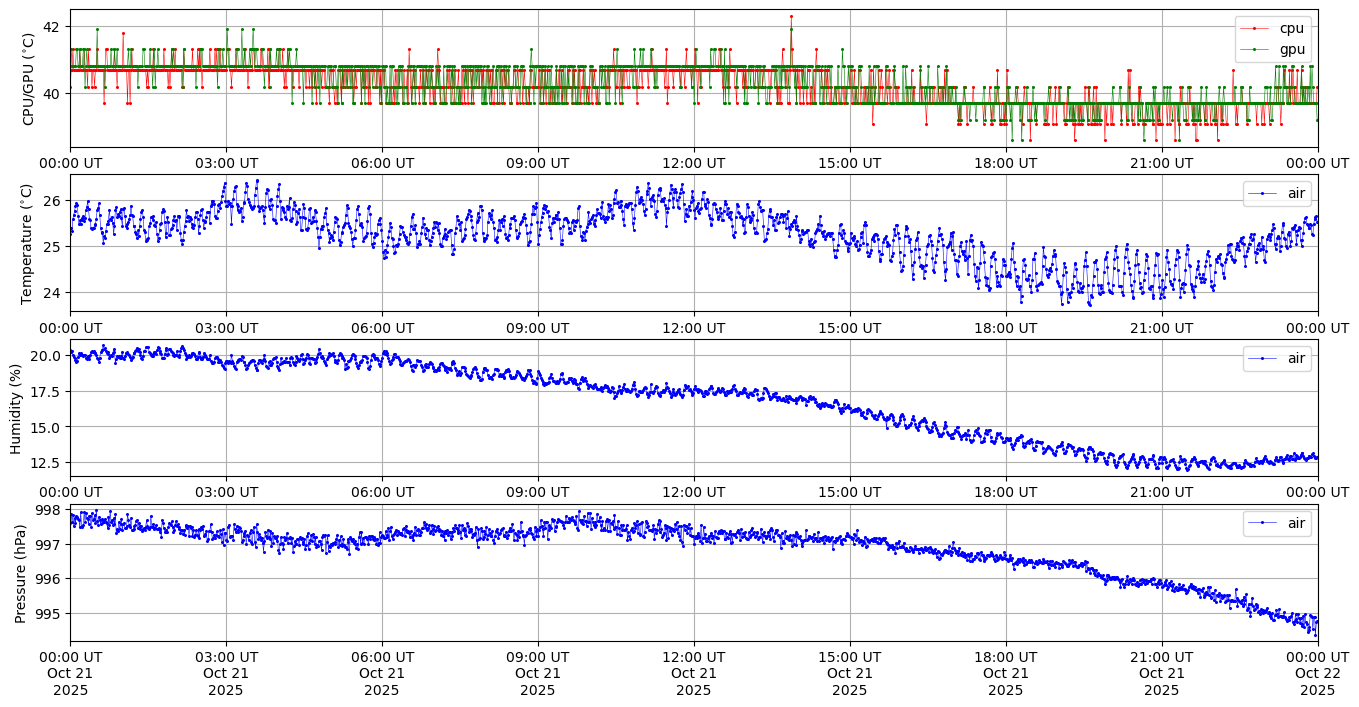Click the highest red cpu spike point

pyautogui.click(x=791, y=16)
